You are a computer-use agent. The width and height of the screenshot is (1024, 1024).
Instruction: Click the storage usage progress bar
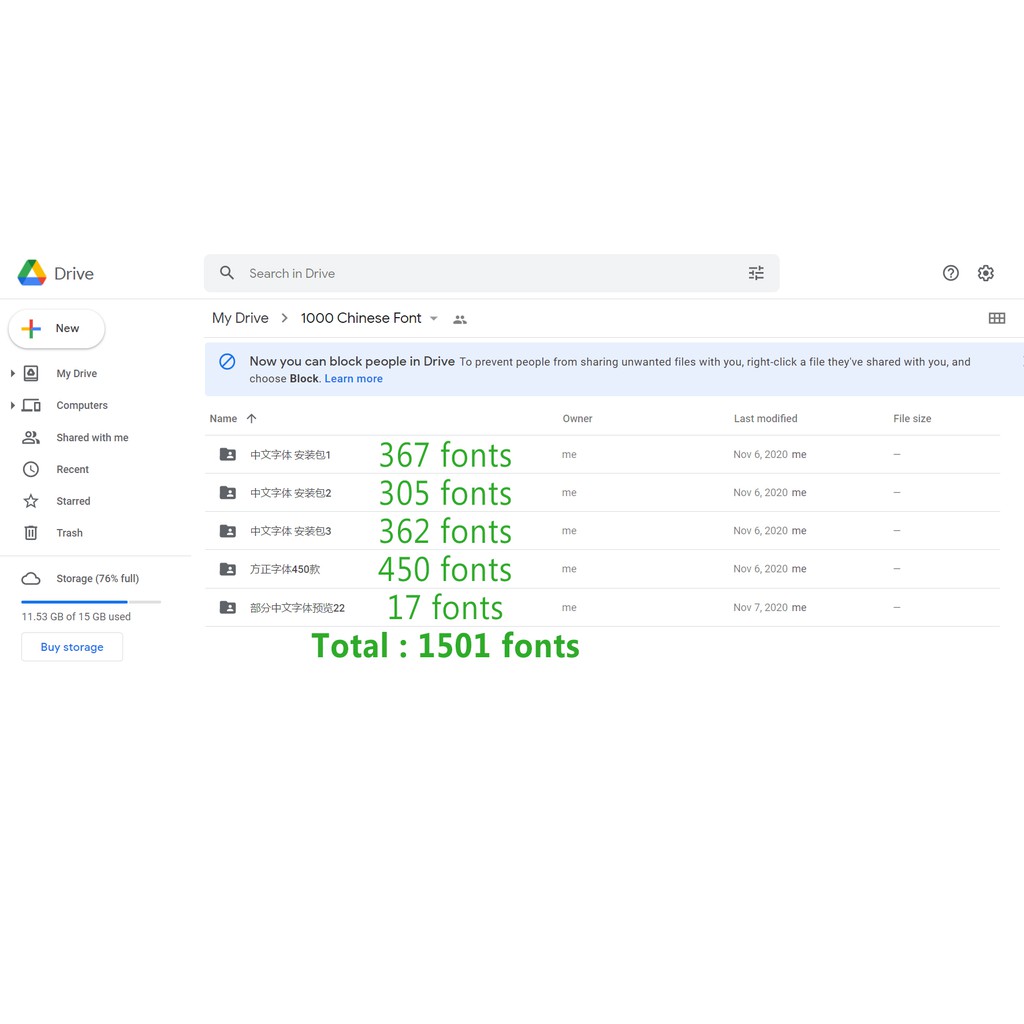pos(91,602)
